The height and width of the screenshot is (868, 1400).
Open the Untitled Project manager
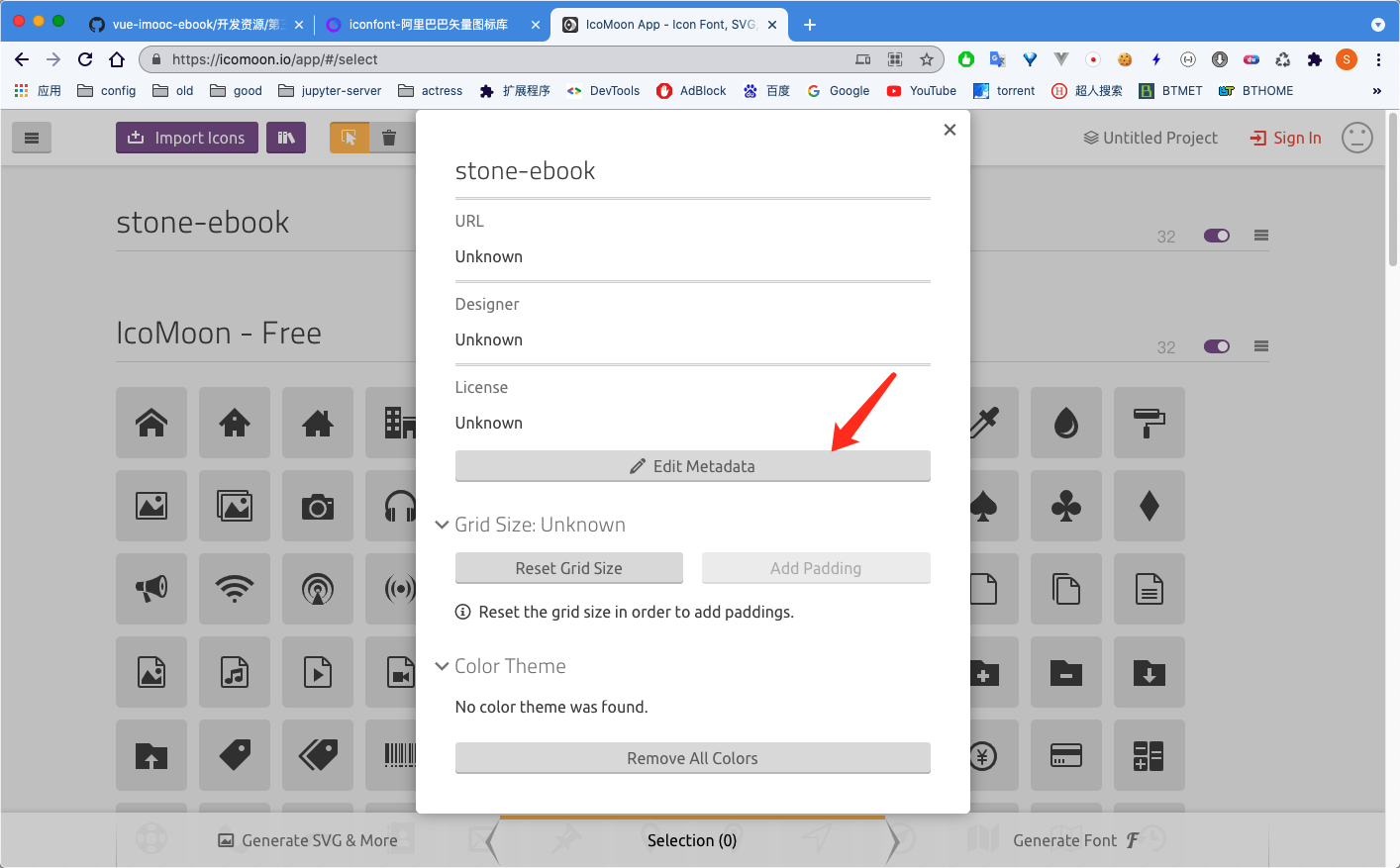[x=1150, y=138]
